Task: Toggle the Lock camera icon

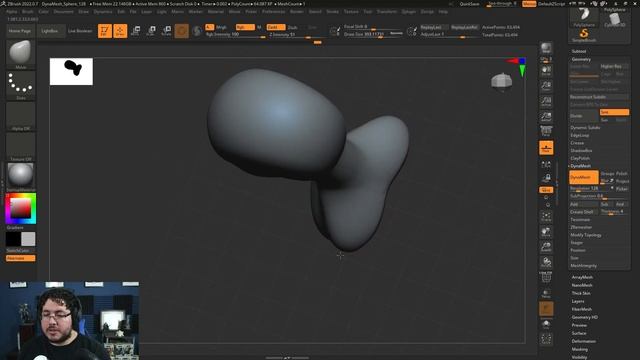Action: point(546,178)
